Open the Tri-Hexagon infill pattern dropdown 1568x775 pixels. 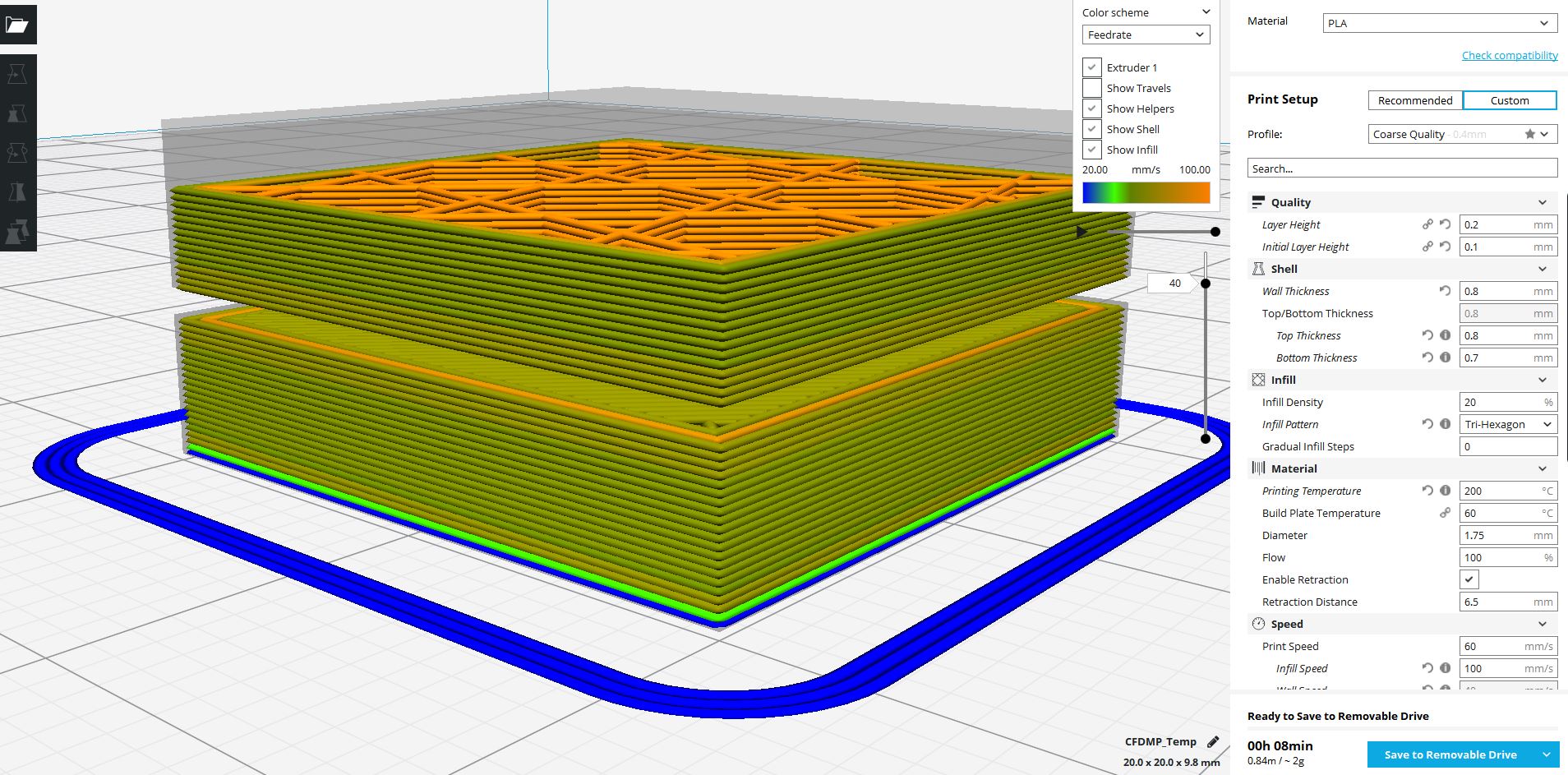tap(1508, 424)
